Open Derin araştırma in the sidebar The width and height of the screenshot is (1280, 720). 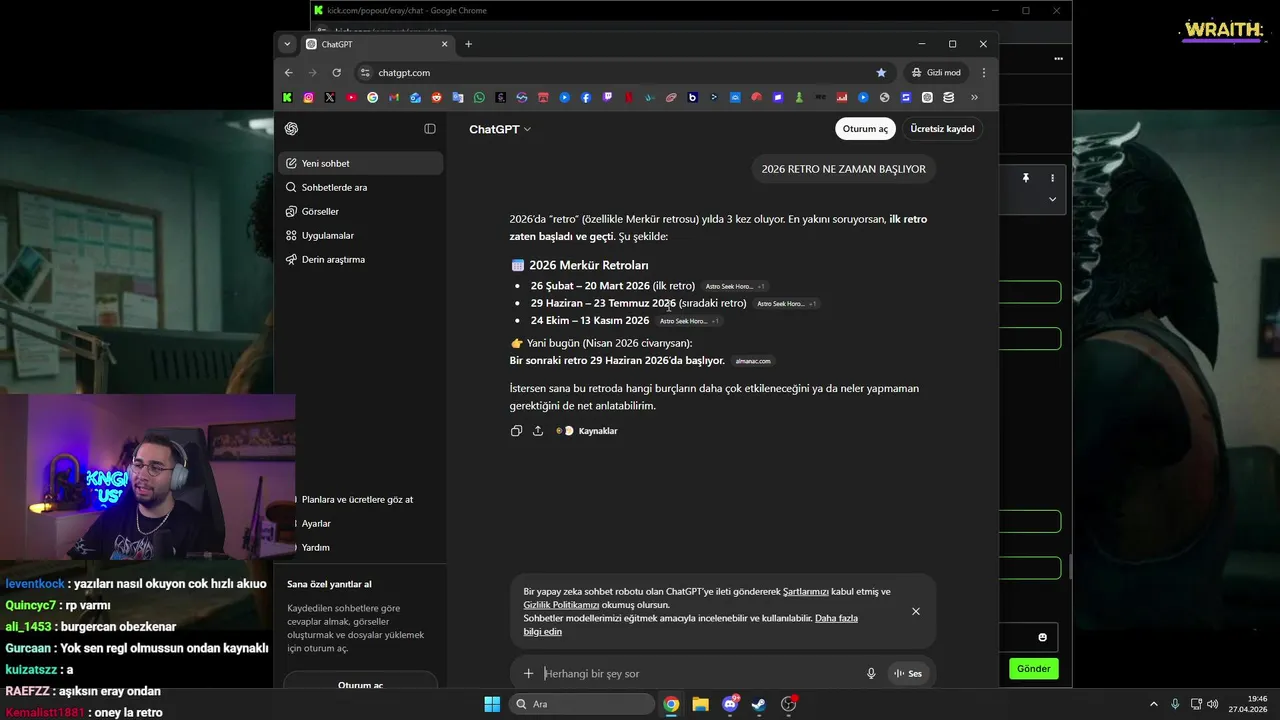(360, 259)
